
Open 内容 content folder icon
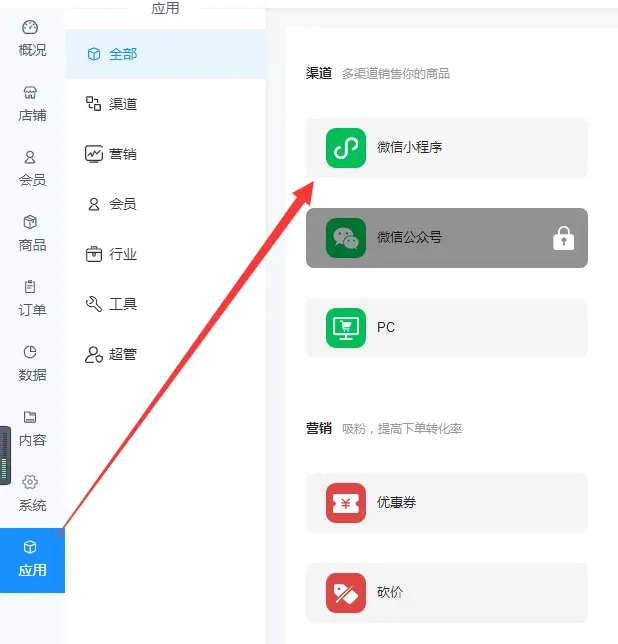[x=30, y=417]
